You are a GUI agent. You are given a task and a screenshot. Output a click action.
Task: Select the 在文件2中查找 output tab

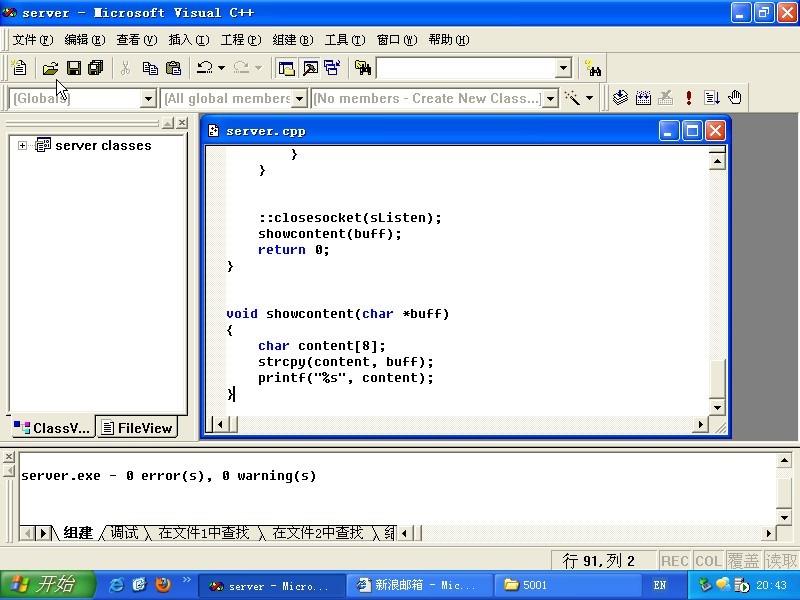click(317, 533)
